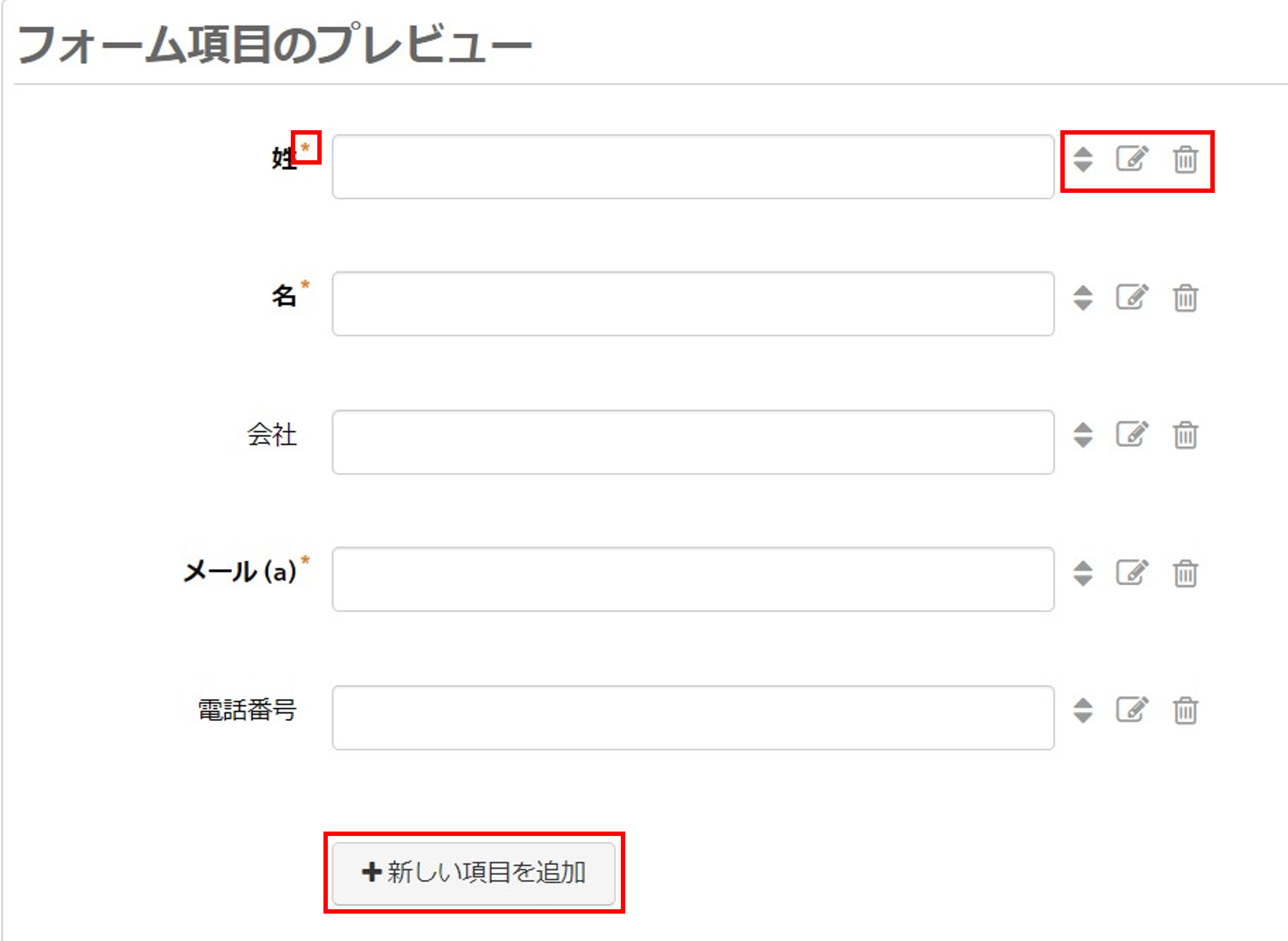This screenshot has height=941, width=1288.
Task: Click the edit icon for 姓 field
Action: [x=1132, y=159]
